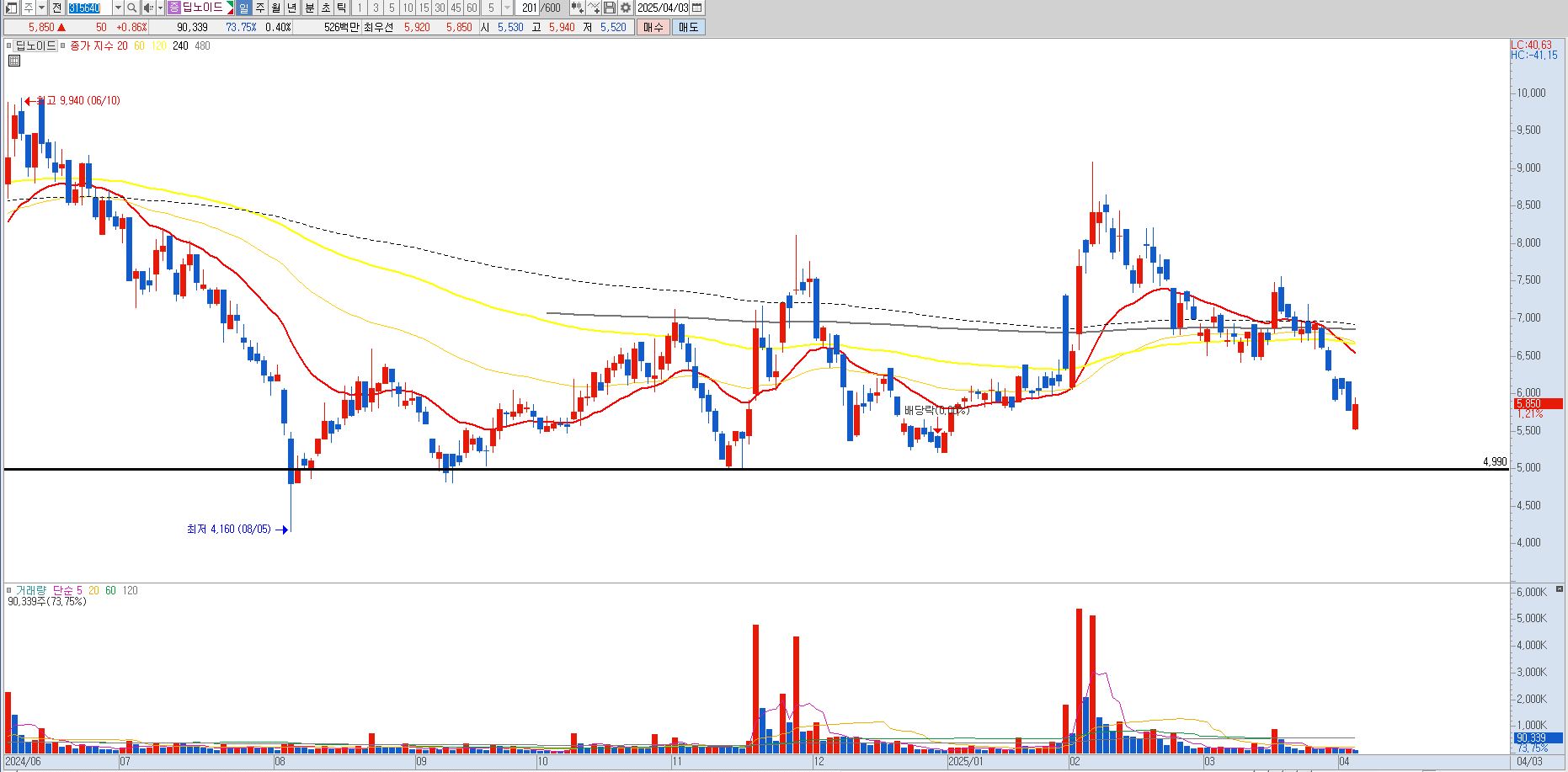Switch to the weekly 주 chart period
Viewport: 1568px width, 772px height.
tap(259, 8)
